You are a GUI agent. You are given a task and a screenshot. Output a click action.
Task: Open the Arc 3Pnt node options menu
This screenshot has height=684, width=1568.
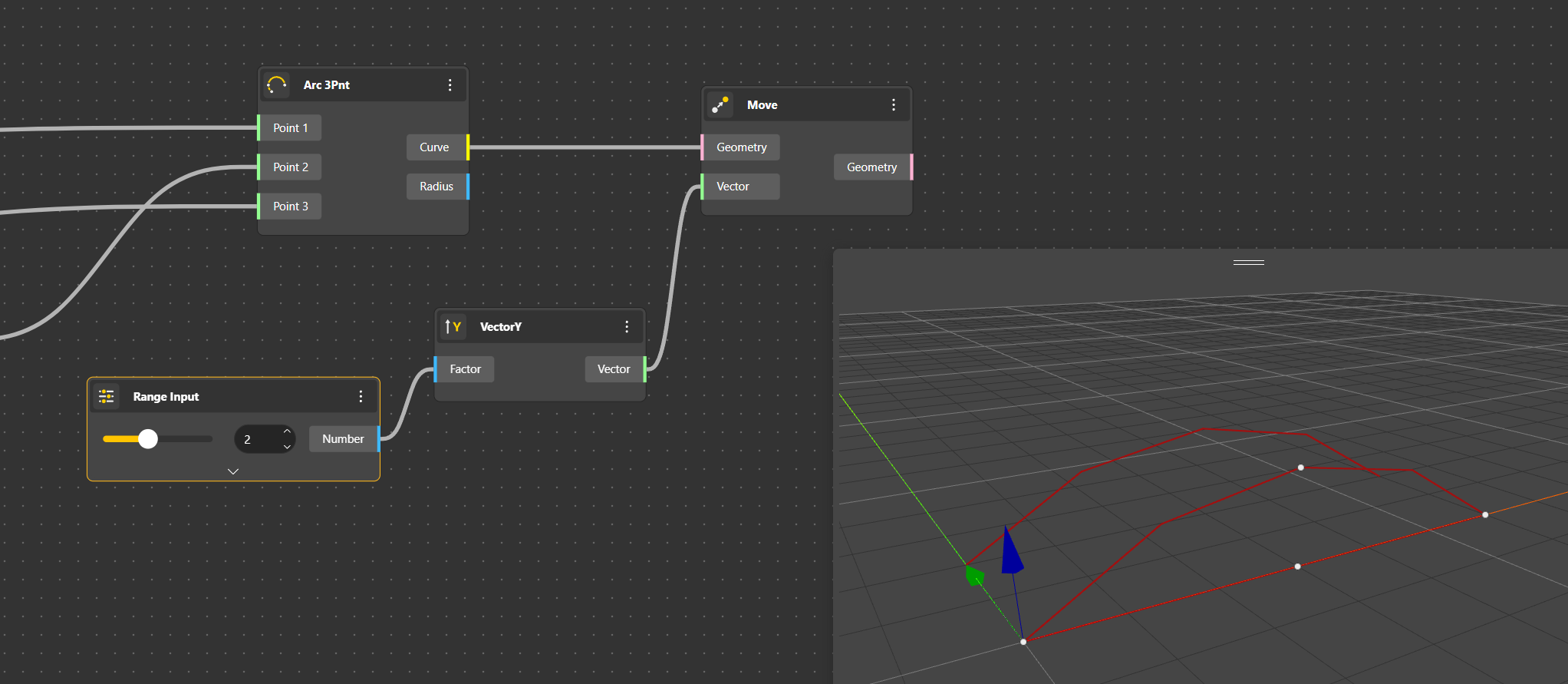pos(450,85)
